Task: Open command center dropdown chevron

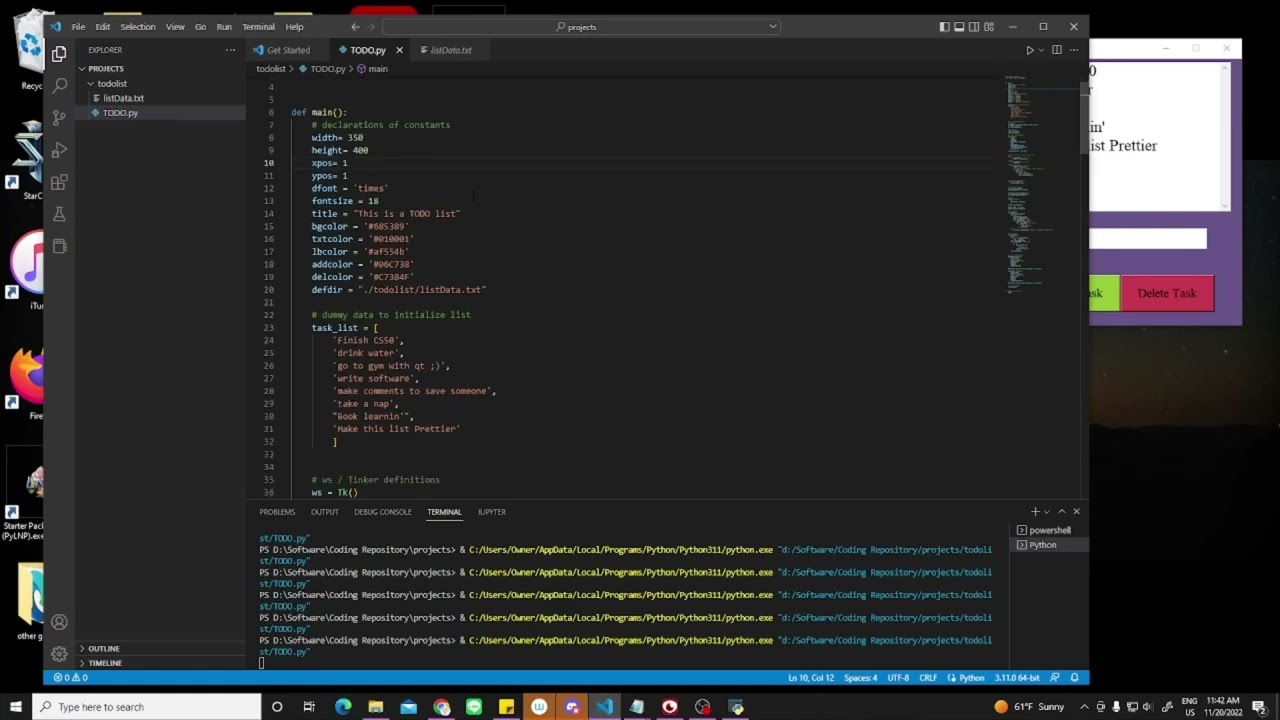Action: click(773, 27)
